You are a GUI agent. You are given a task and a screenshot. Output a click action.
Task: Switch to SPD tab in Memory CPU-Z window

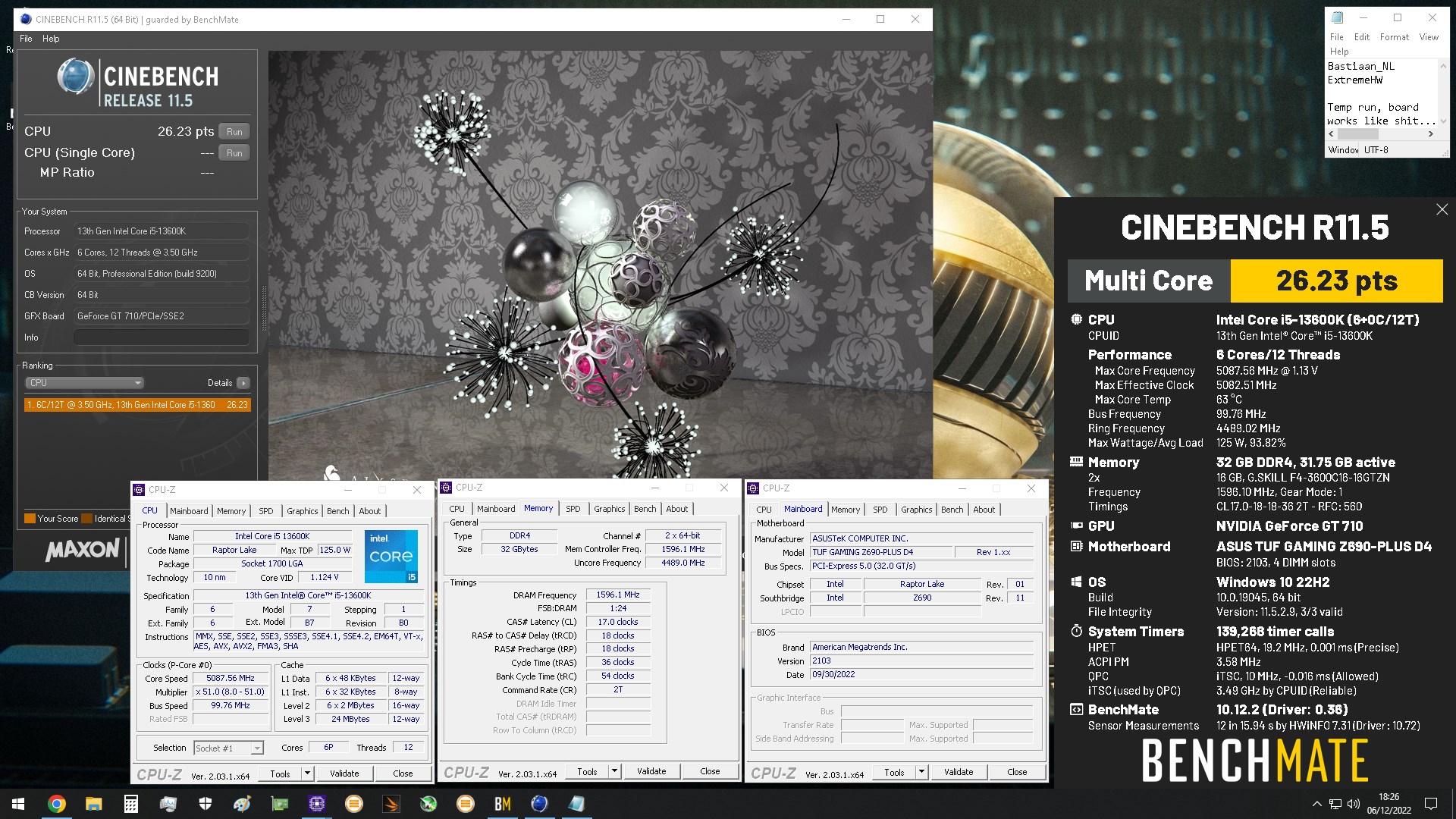pyautogui.click(x=573, y=509)
